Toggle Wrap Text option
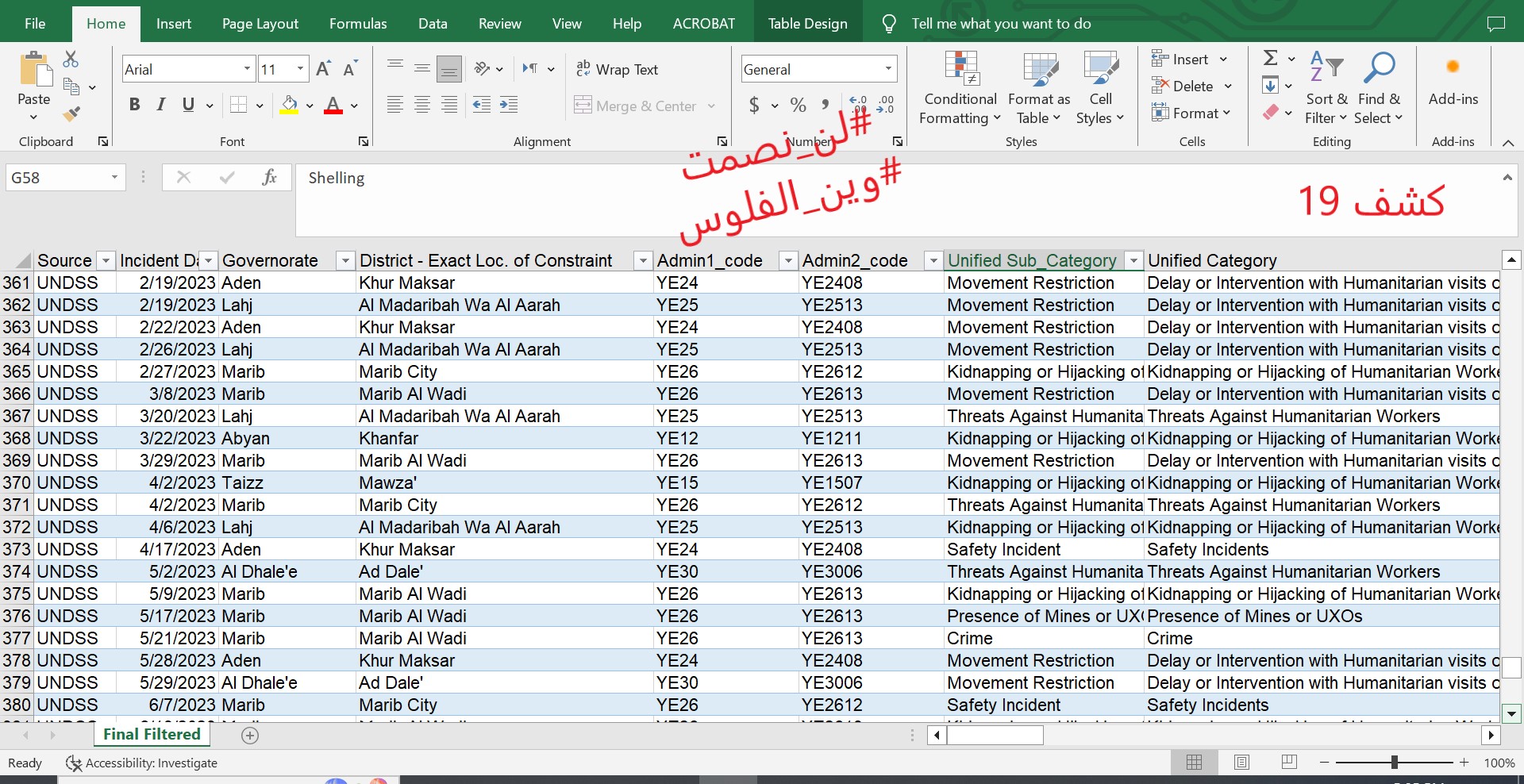The image size is (1524, 784). pos(617,70)
